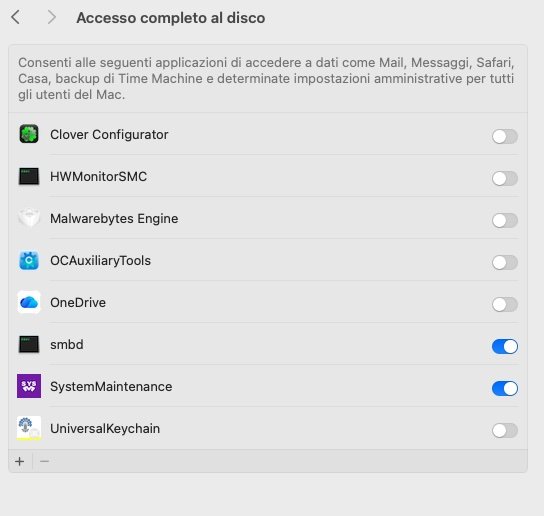Turn off SystemMaintenance disk access toggle

tap(505, 388)
